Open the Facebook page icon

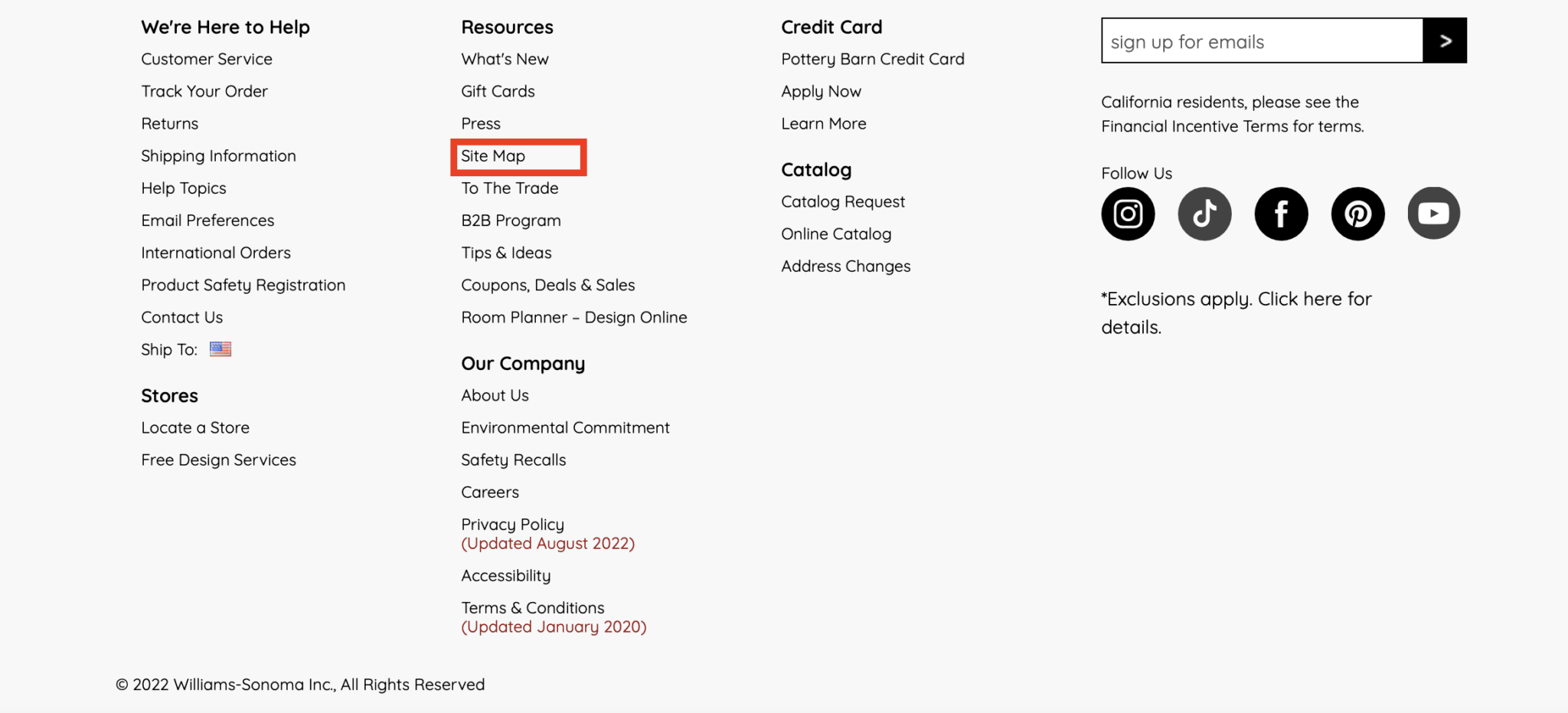click(x=1280, y=214)
